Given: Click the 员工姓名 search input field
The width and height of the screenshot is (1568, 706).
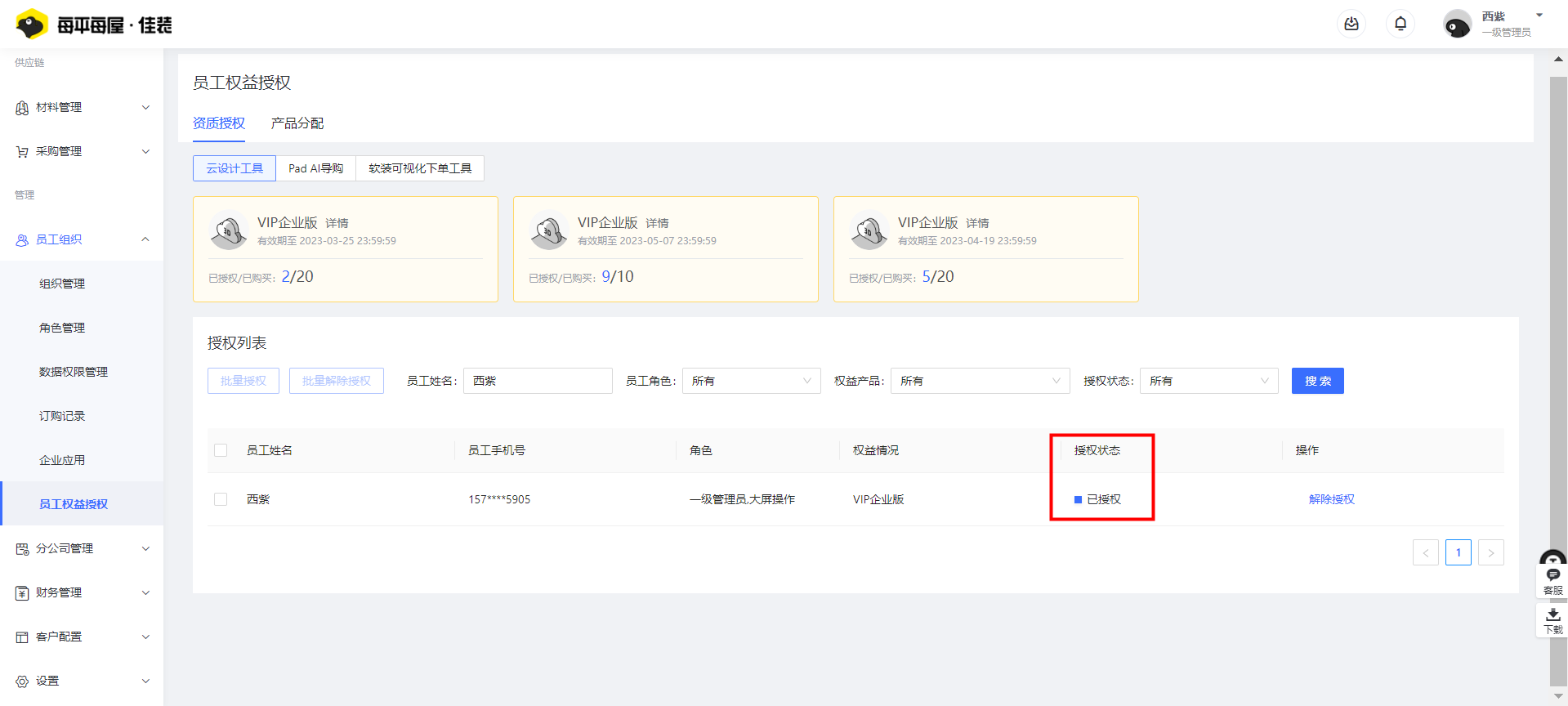Looking at the screenshot, I should pyautogui.click(x=538, y=381).
